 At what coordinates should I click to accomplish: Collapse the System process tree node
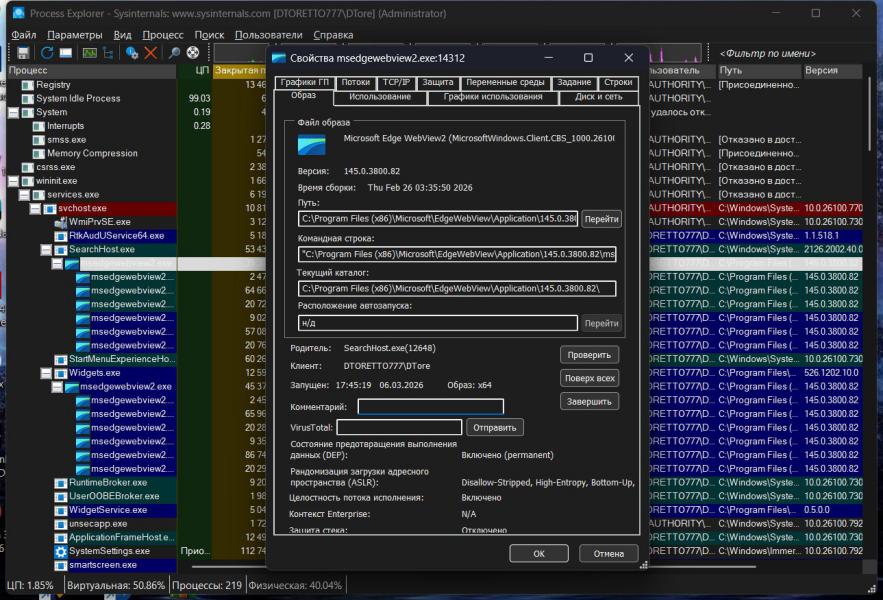(13, 113)
